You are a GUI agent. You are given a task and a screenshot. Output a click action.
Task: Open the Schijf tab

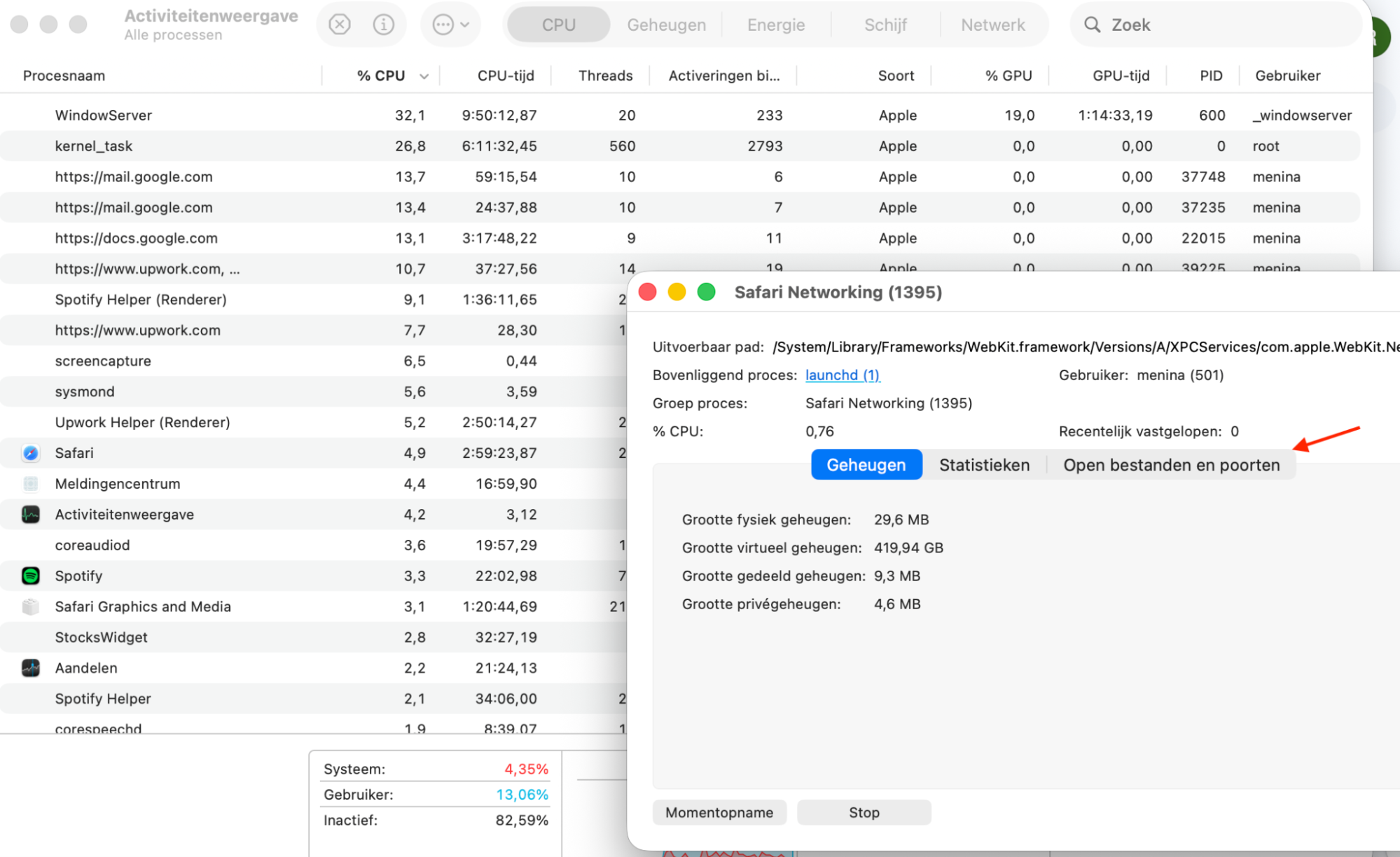point(885,24)
